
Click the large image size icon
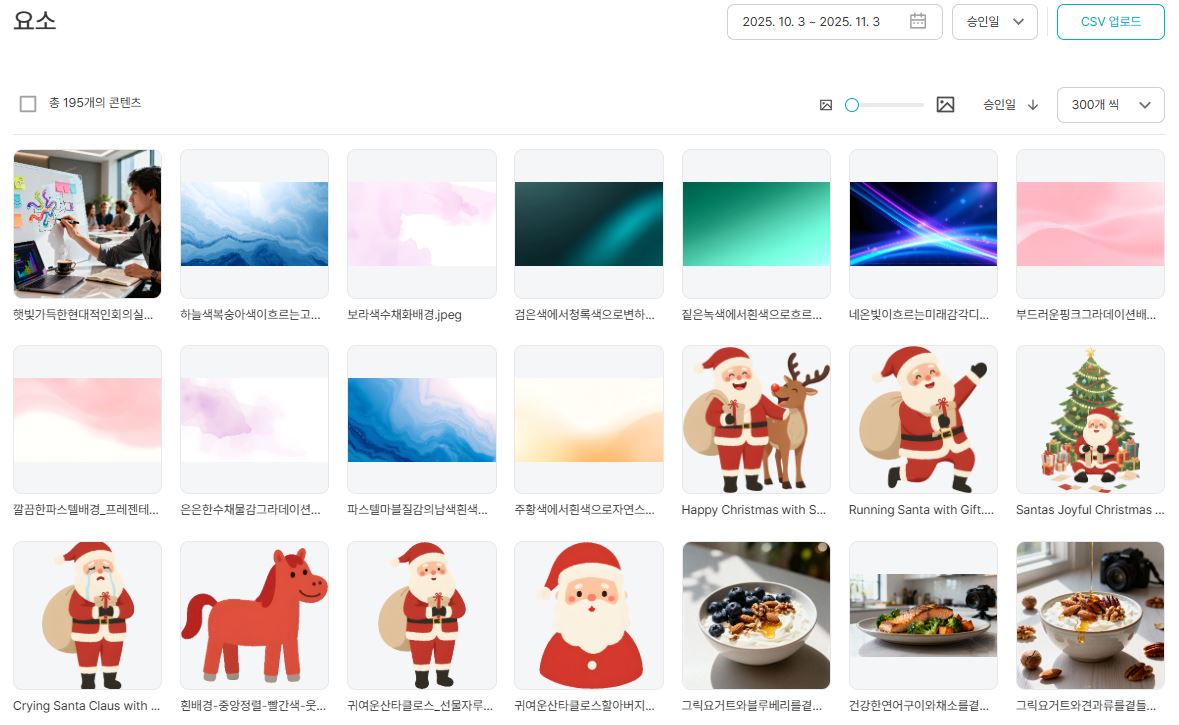(x=945, y=105)
